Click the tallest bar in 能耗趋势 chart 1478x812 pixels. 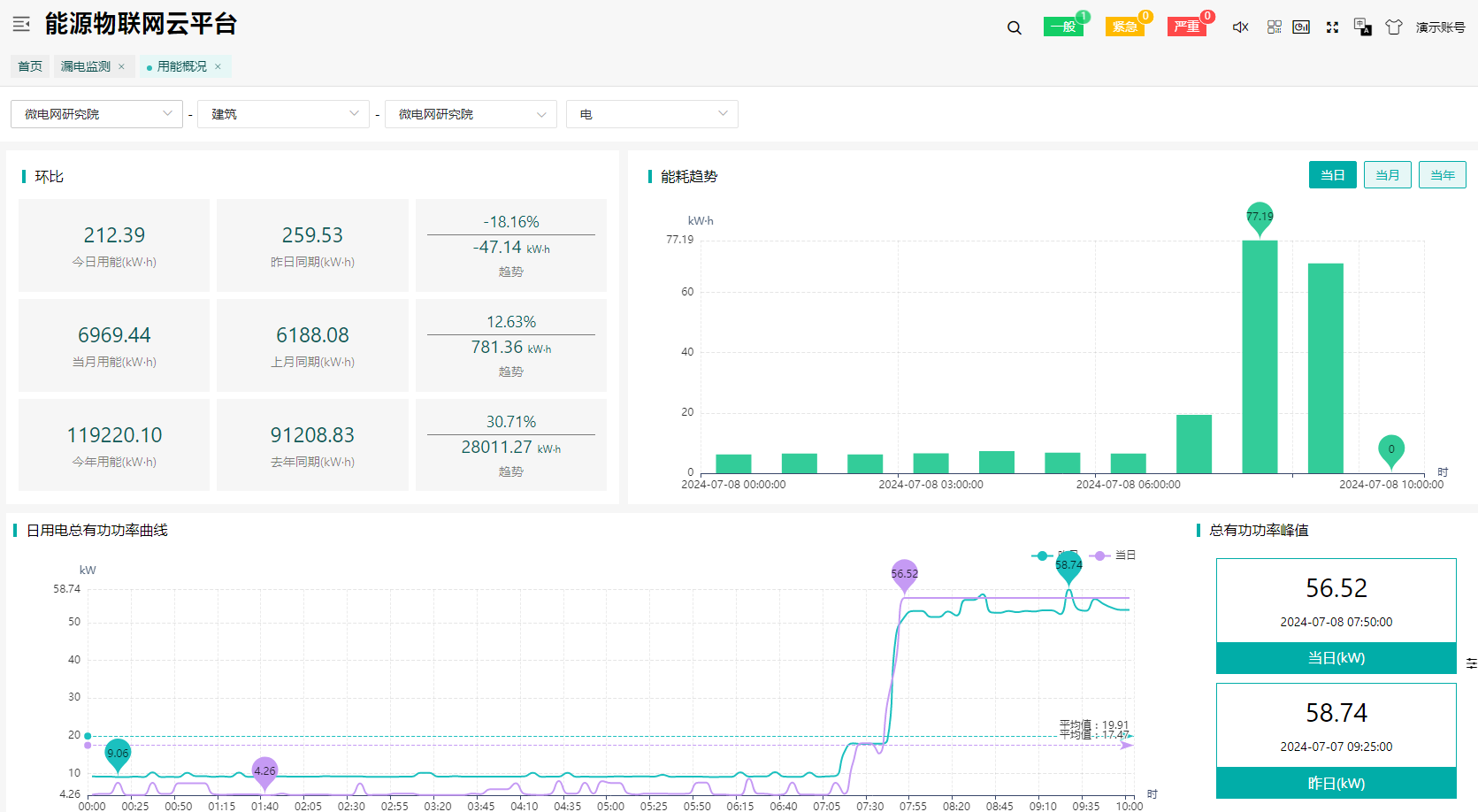click(1260, 356)
